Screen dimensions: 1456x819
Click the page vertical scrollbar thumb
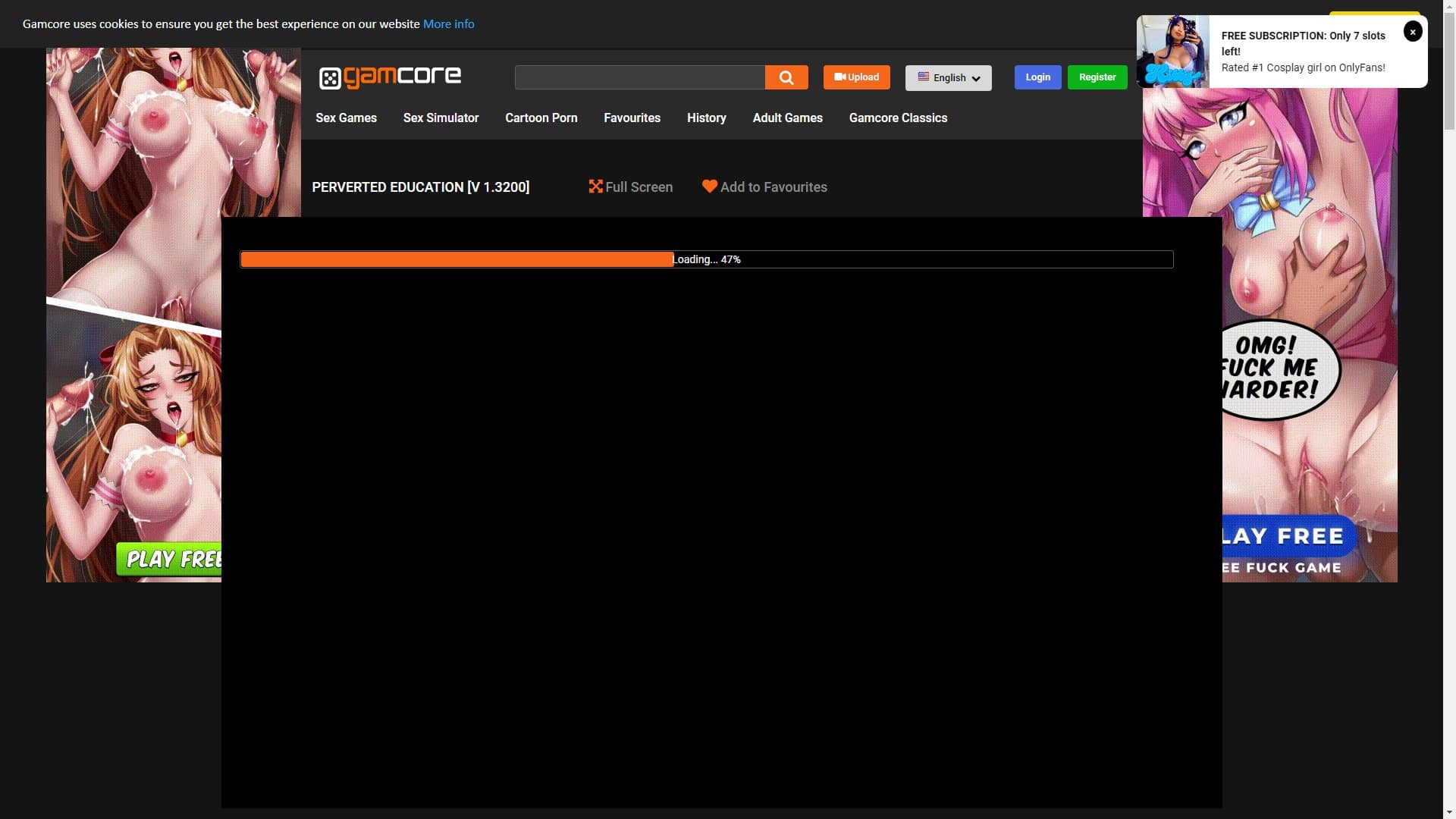pyautogui.click(x=1448, y=72)
